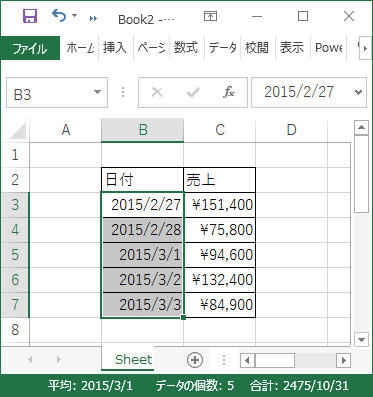Select cell with date 2015/3/2

pos(142,280)
